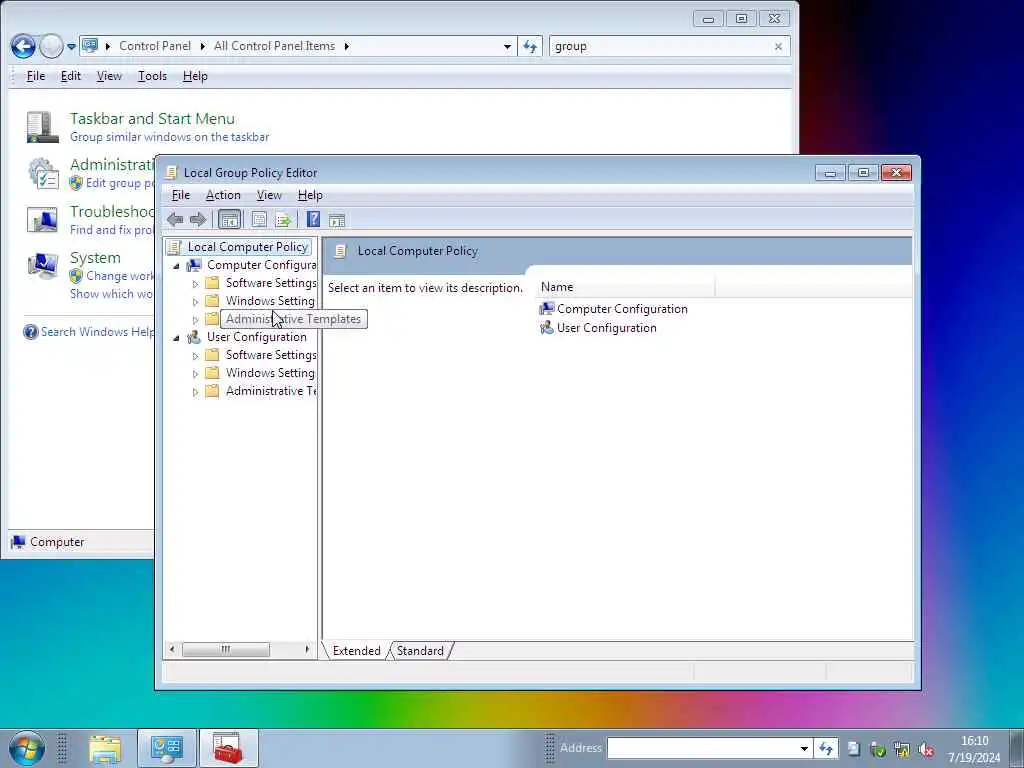Open Tools menu in Control Panel window
1024x768 pixels.
point(152,76)
